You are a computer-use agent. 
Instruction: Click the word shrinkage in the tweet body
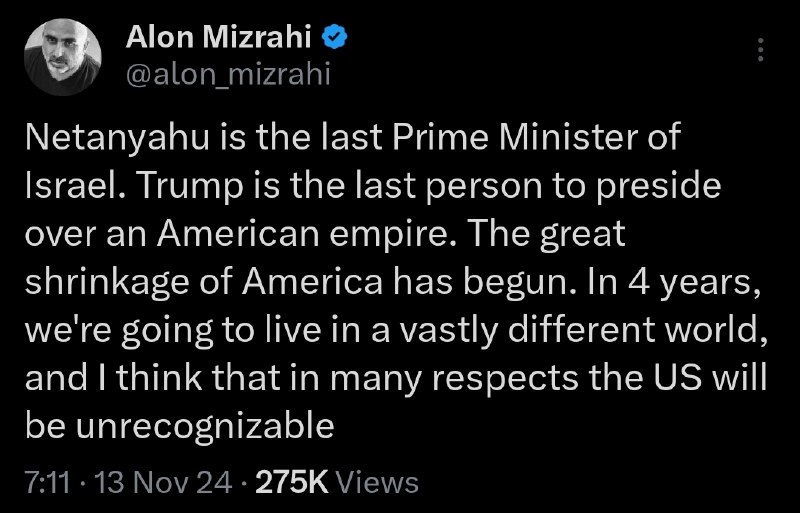tap(107, 282)
